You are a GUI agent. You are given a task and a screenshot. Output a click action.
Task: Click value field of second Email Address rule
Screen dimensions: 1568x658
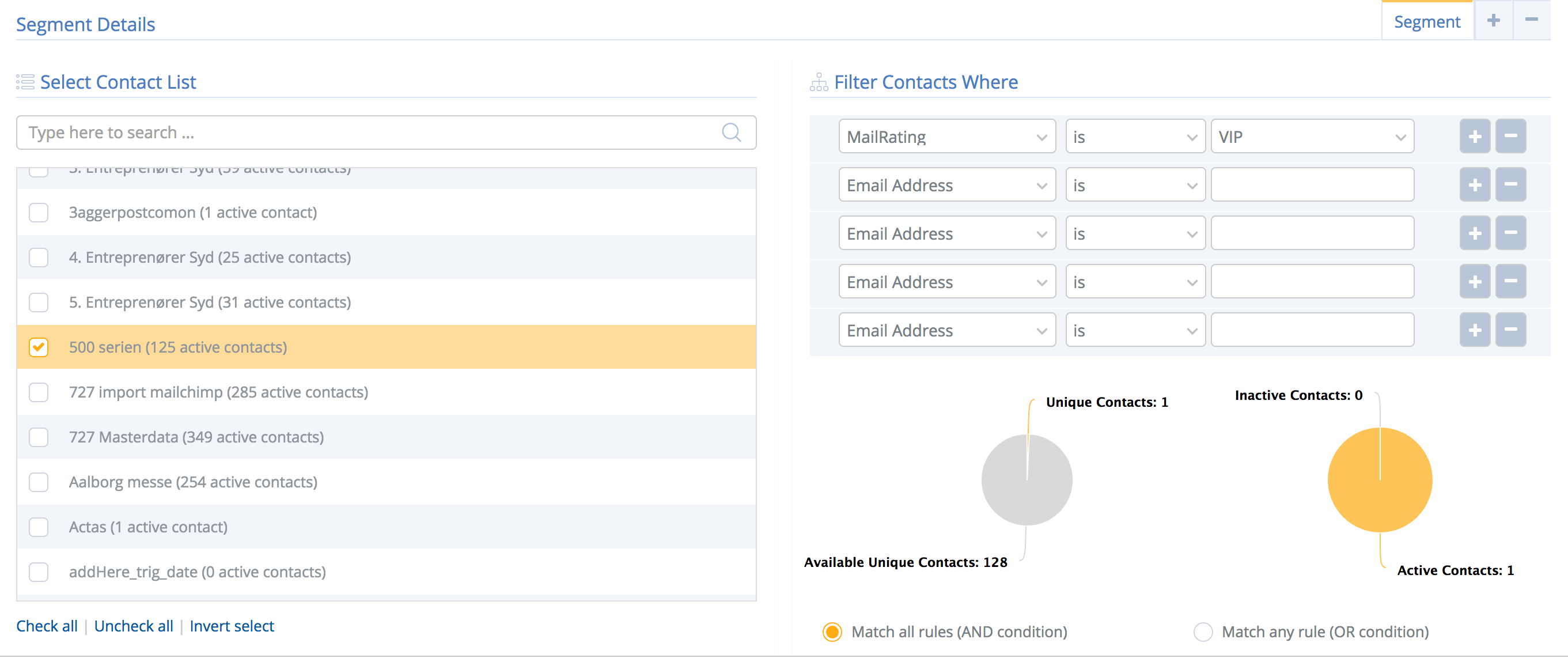[x=1312, y=233]
